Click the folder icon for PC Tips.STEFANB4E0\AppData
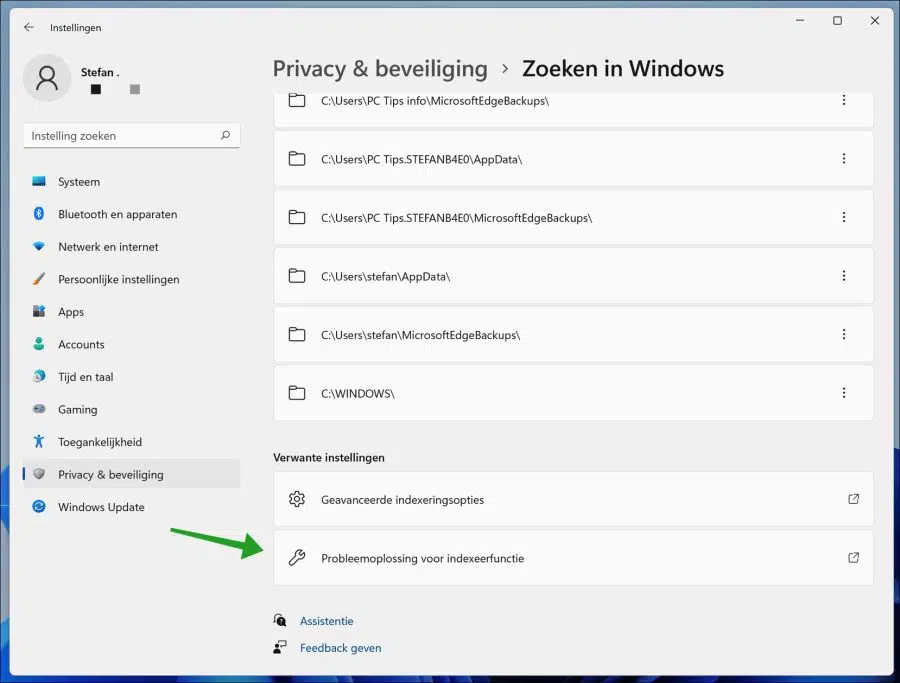The image size is (900, 683). pyautogui.click(x=297, y=159)
